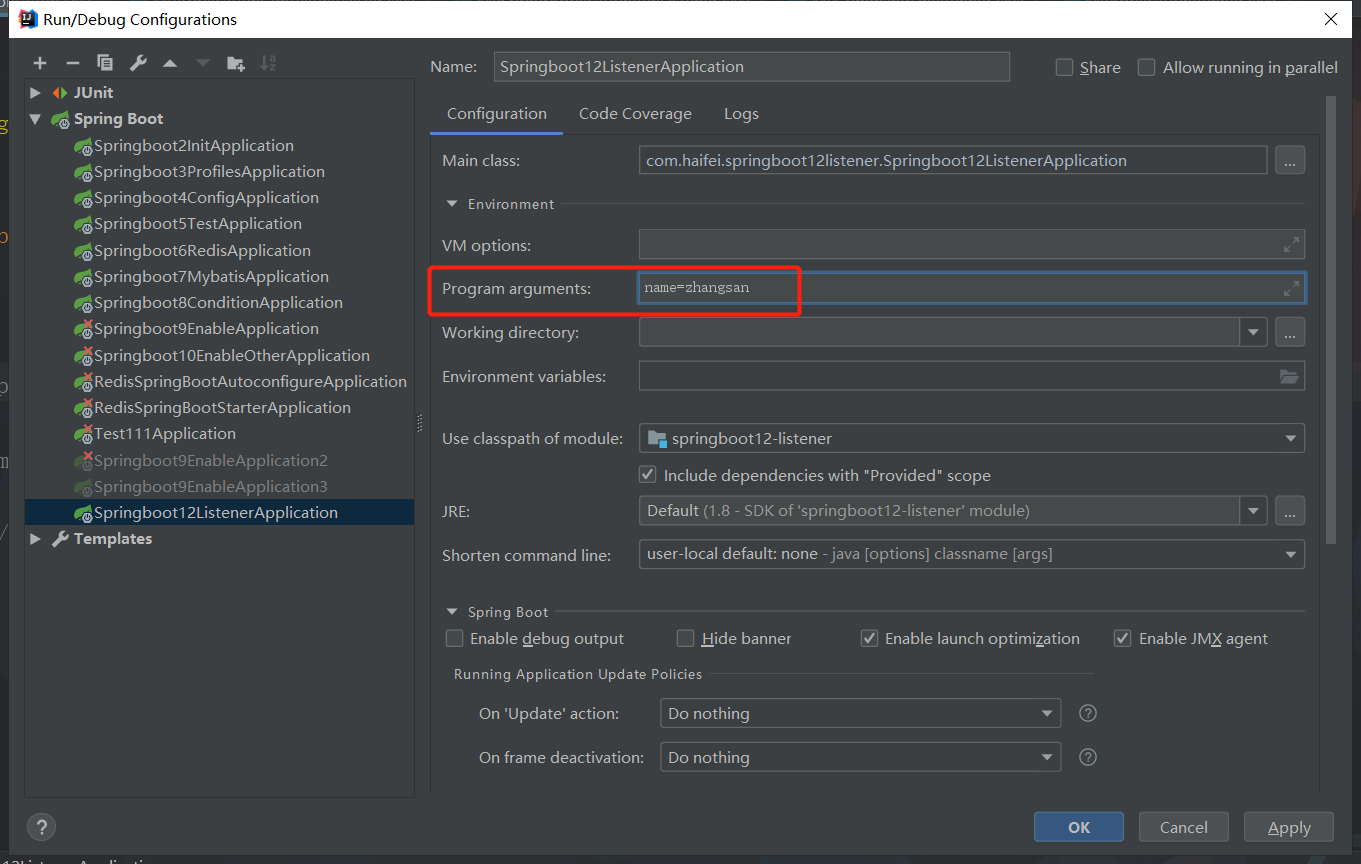Create new configuration folder icon

tap(235, 63)
